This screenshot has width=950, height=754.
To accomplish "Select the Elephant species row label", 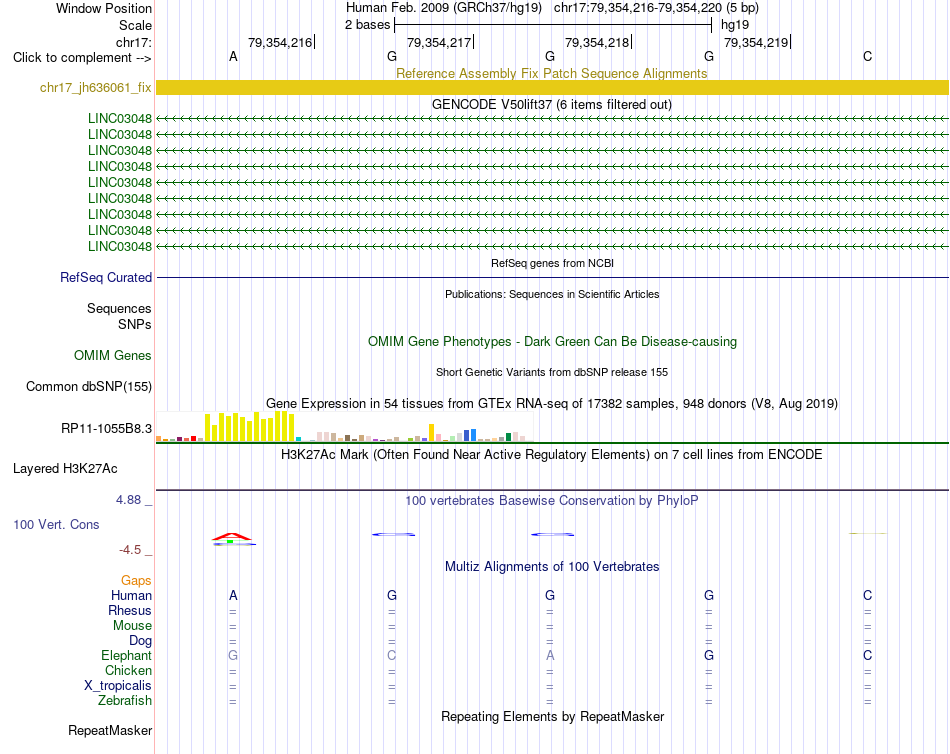I will 126,655.
